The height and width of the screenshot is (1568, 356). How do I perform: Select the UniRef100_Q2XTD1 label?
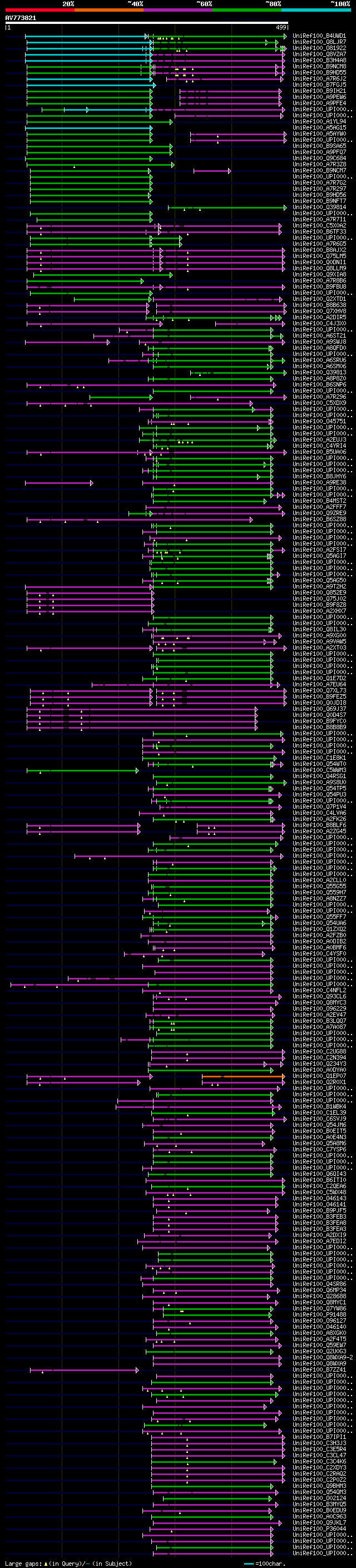pos(319,299)
